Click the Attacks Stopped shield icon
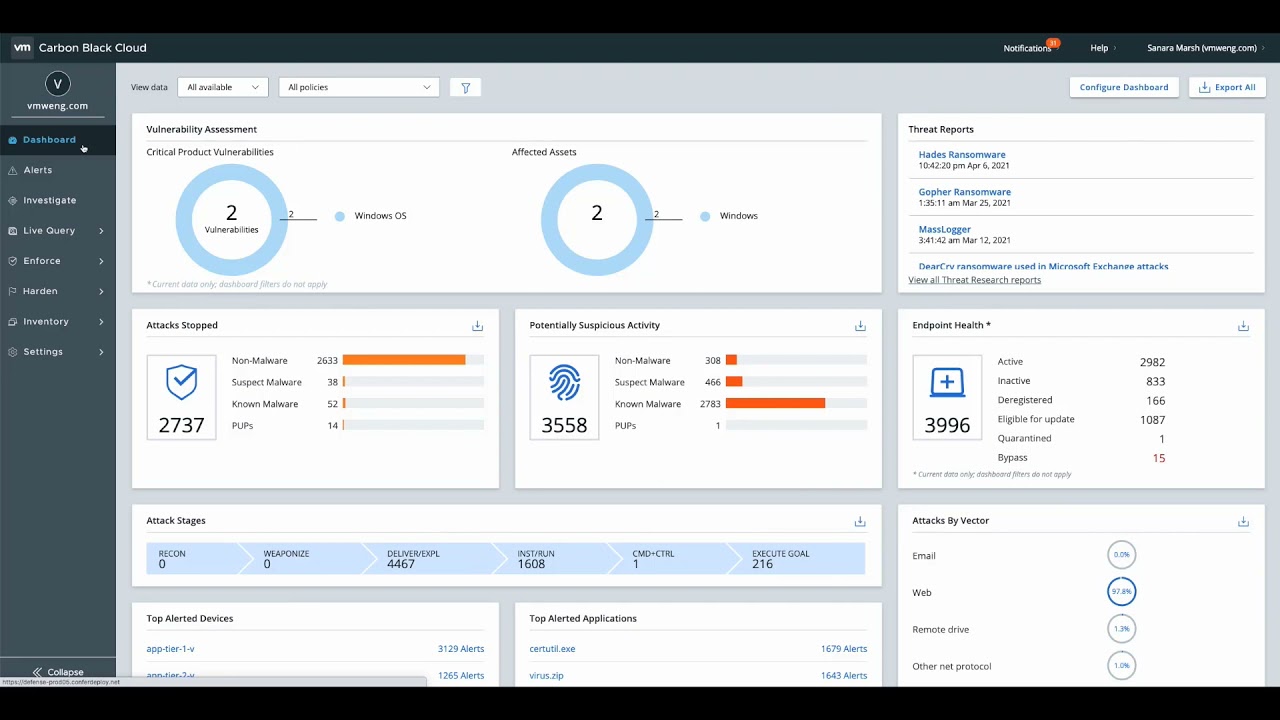The height and width of the screenshot is (720, 1280). tap(181, 381)
